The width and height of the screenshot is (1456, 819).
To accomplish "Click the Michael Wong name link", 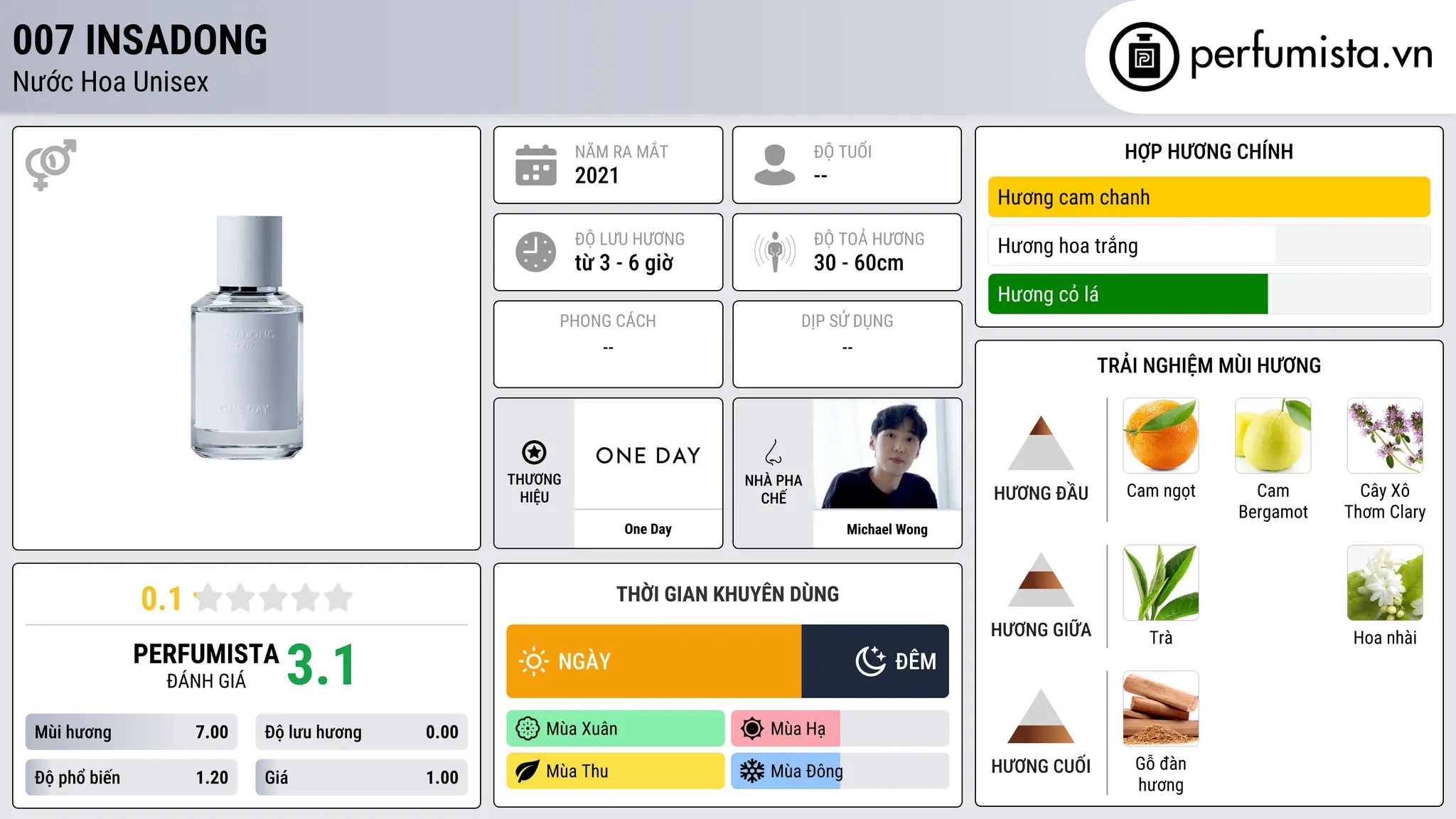I will pos(887,529).
